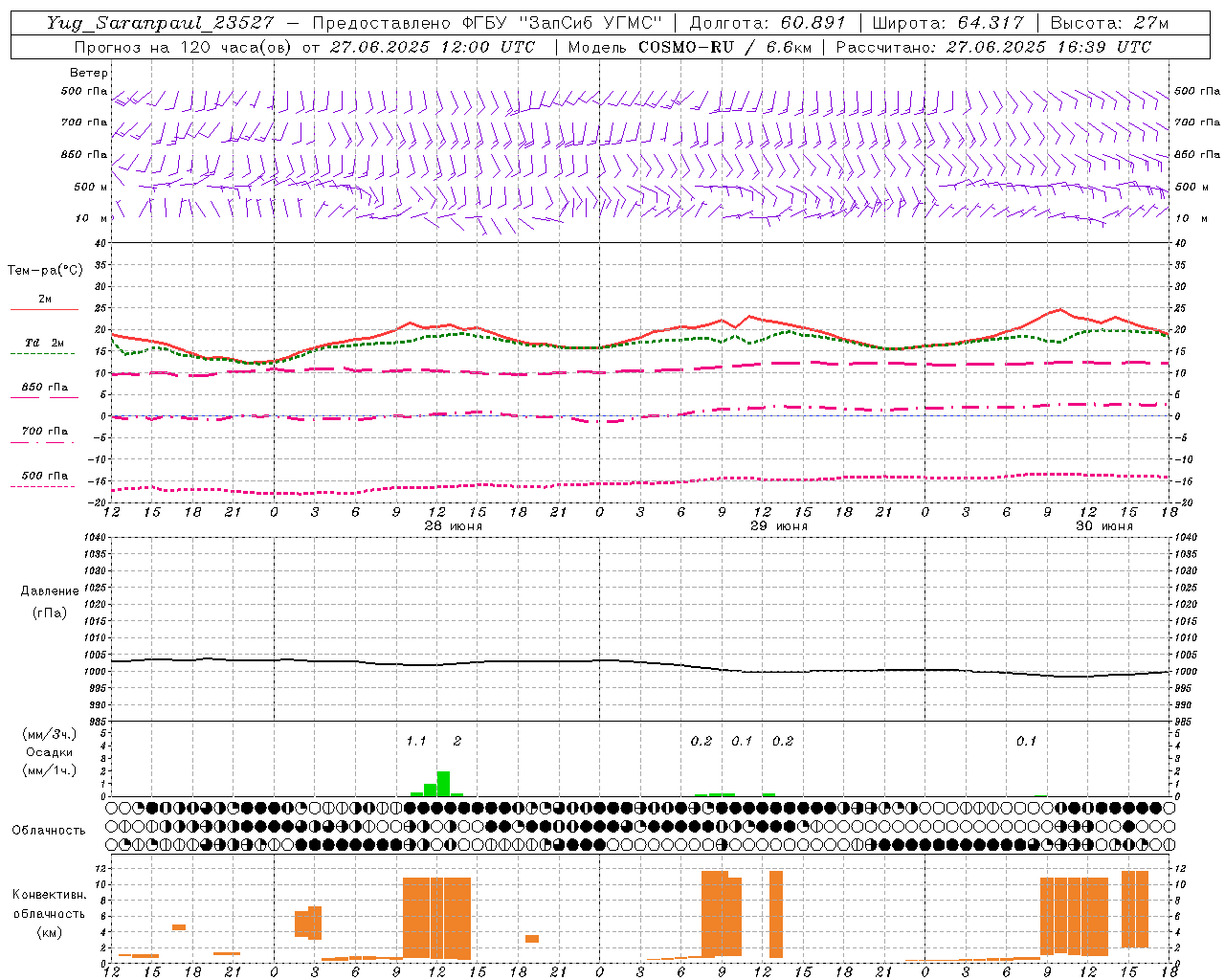Click the Широта: 64.317 value
Viewport: 1225px width, 980px height.
coord(948,23)
